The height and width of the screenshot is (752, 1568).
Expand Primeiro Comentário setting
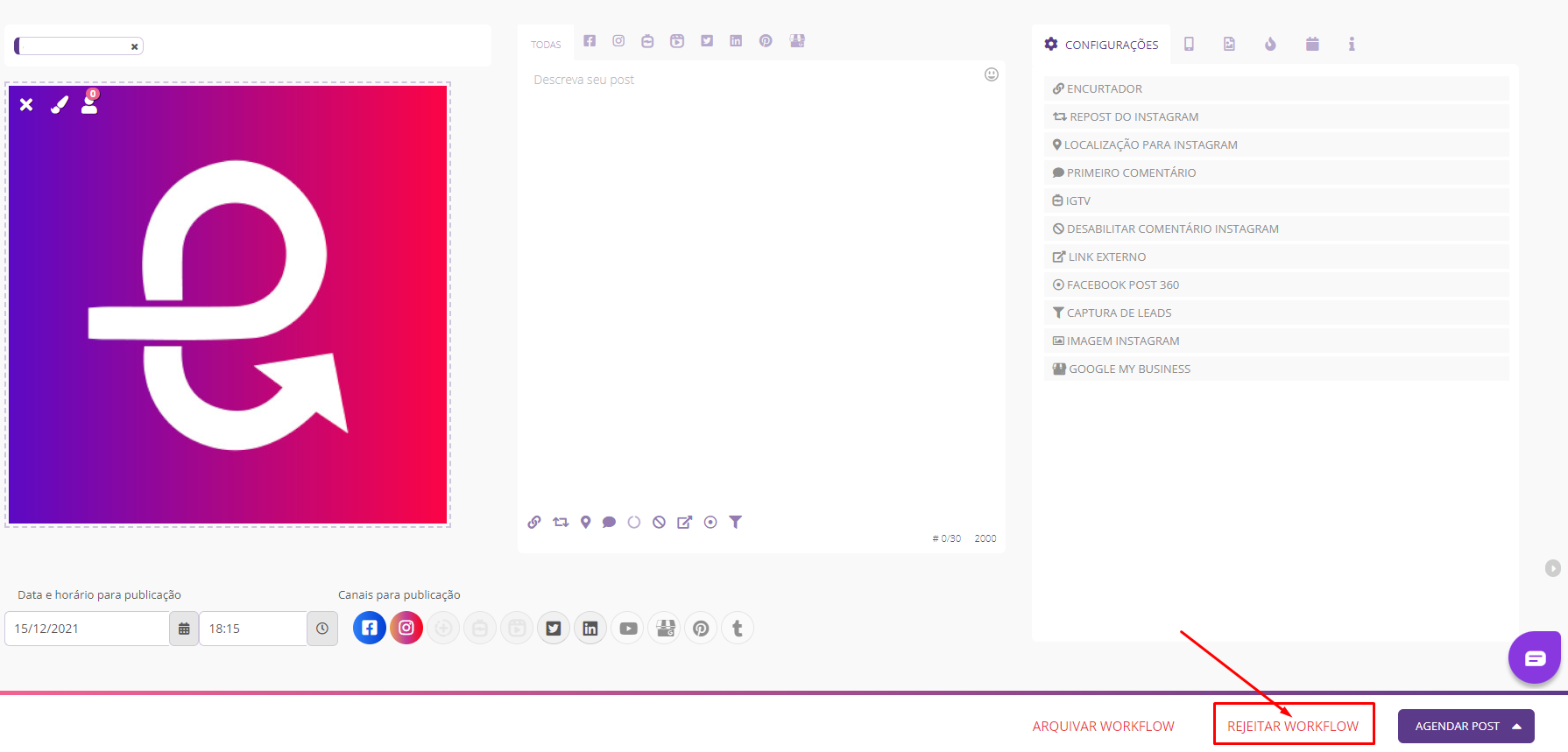[x=1276, y=172]
